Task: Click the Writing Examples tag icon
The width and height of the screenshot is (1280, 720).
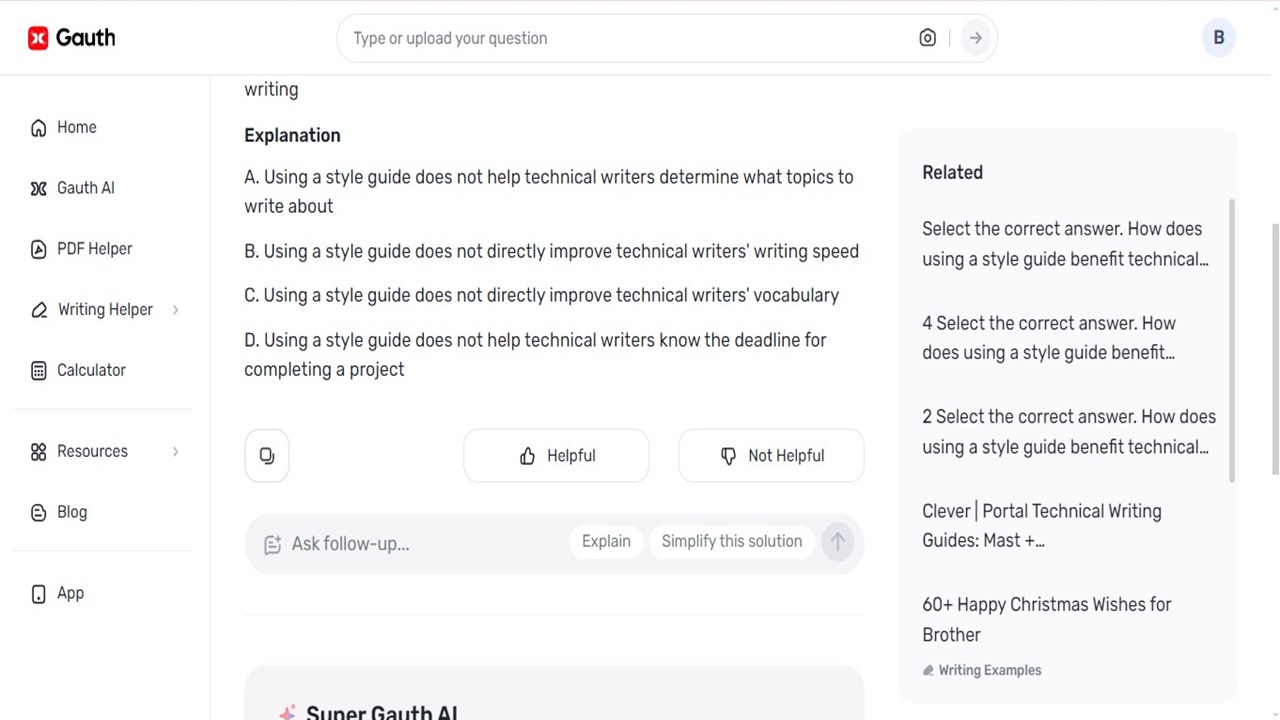Action: pyautogui.click(x=928, y=670)
